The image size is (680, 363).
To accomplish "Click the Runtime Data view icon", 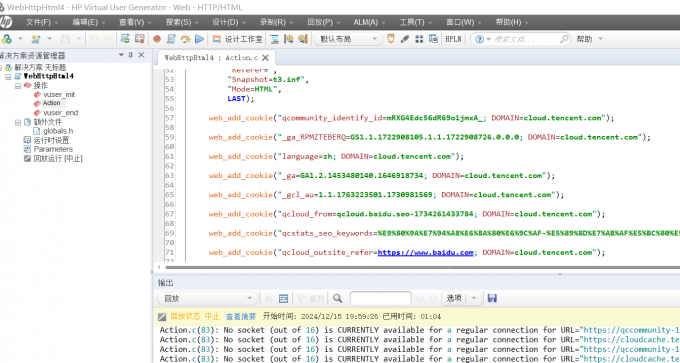I will [303, 39].
